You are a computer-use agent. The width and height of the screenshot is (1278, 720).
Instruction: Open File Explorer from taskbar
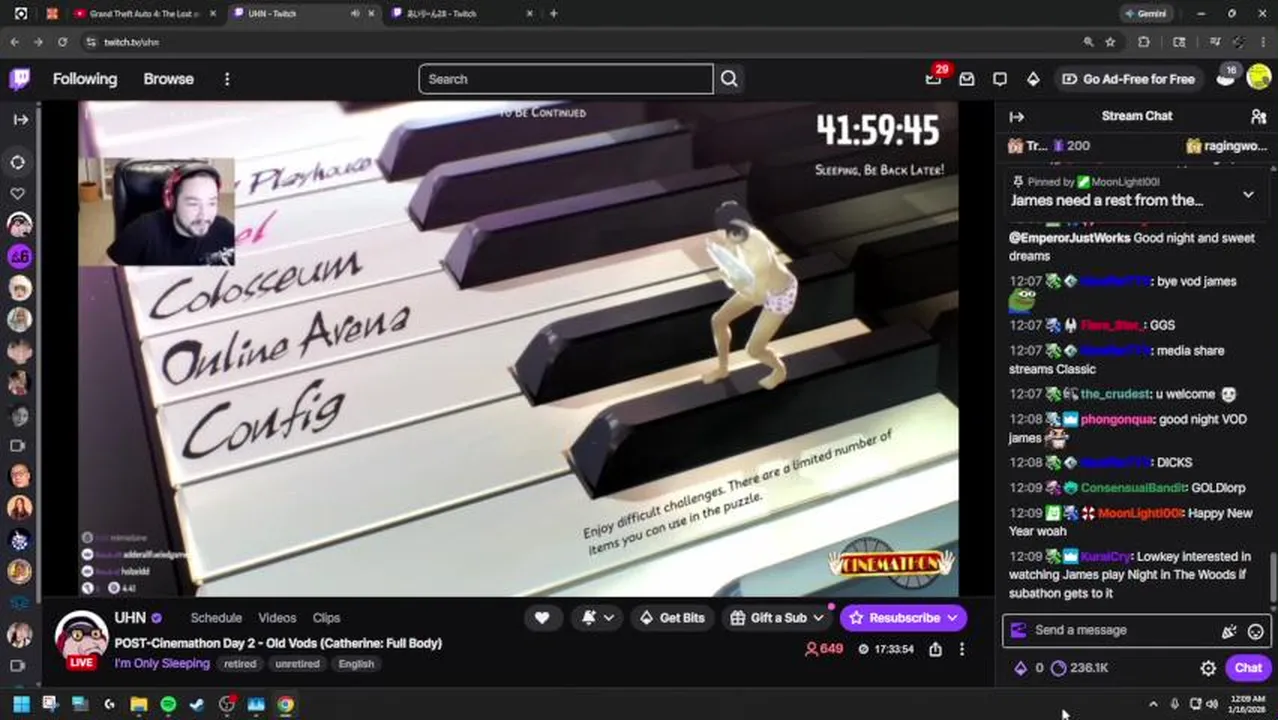tap(139, 704)
